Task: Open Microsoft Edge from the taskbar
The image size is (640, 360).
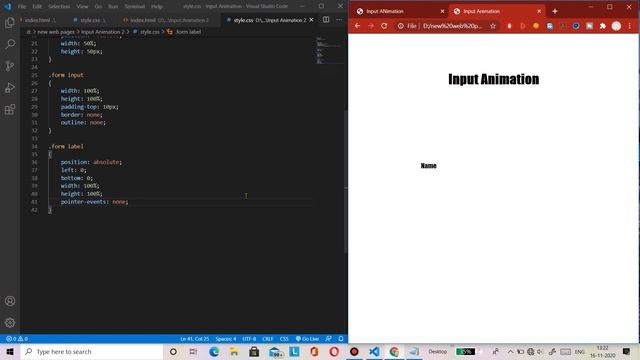Action: click(214, 351)
